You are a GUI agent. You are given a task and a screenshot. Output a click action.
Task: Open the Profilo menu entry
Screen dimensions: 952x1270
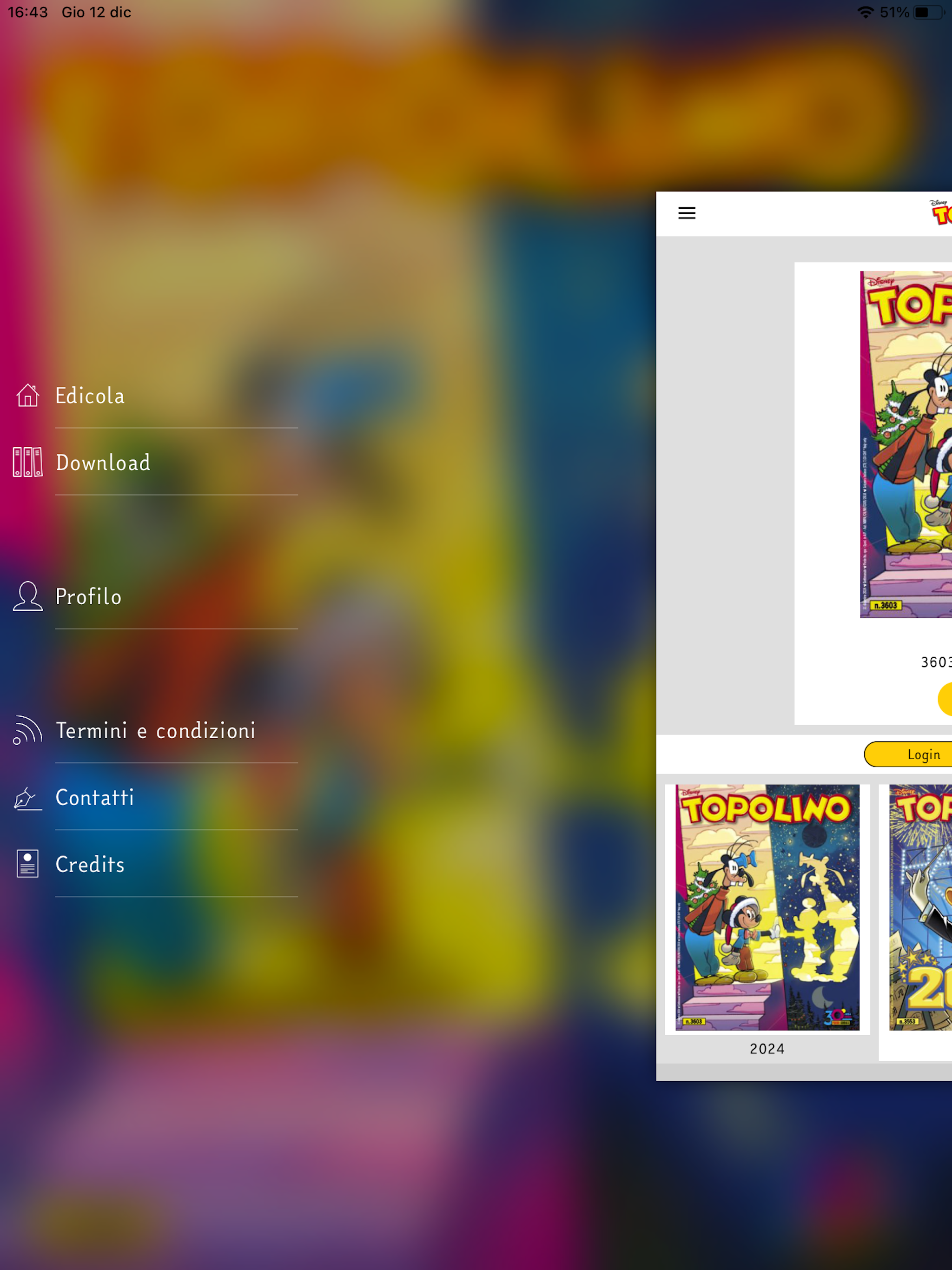point(88,596)
